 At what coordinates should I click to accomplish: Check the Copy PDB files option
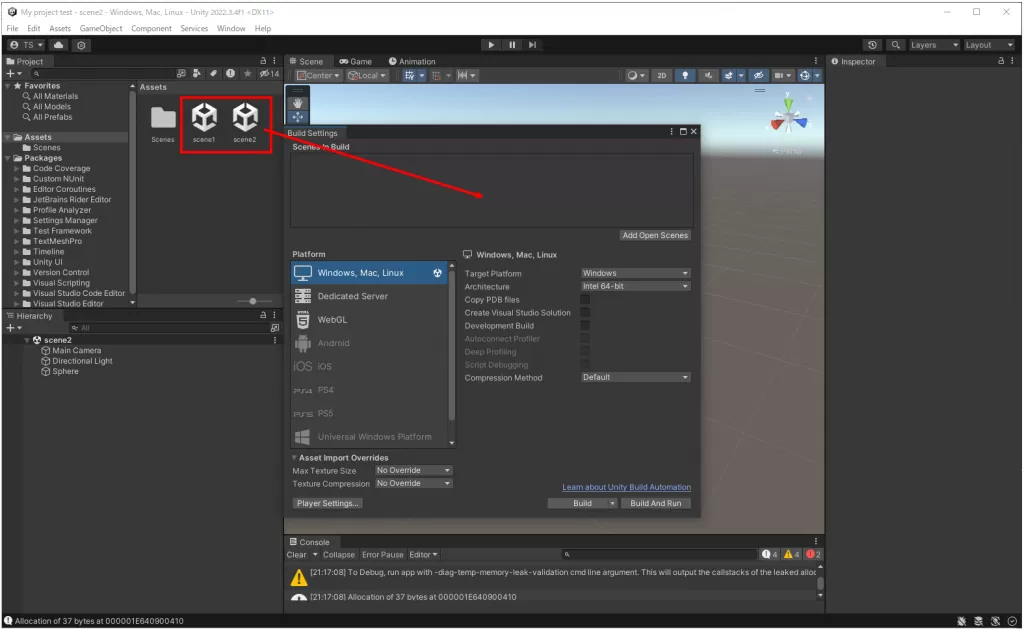tap(585, 300)
